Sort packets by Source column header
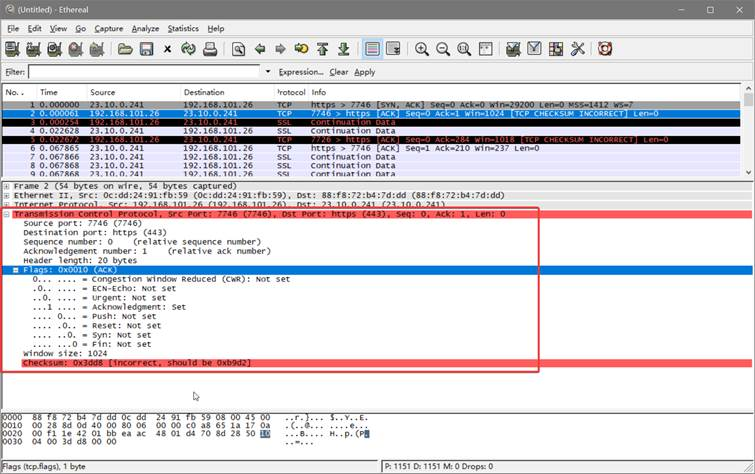Viewport: 755px width, 474px height. coord(133,92)
